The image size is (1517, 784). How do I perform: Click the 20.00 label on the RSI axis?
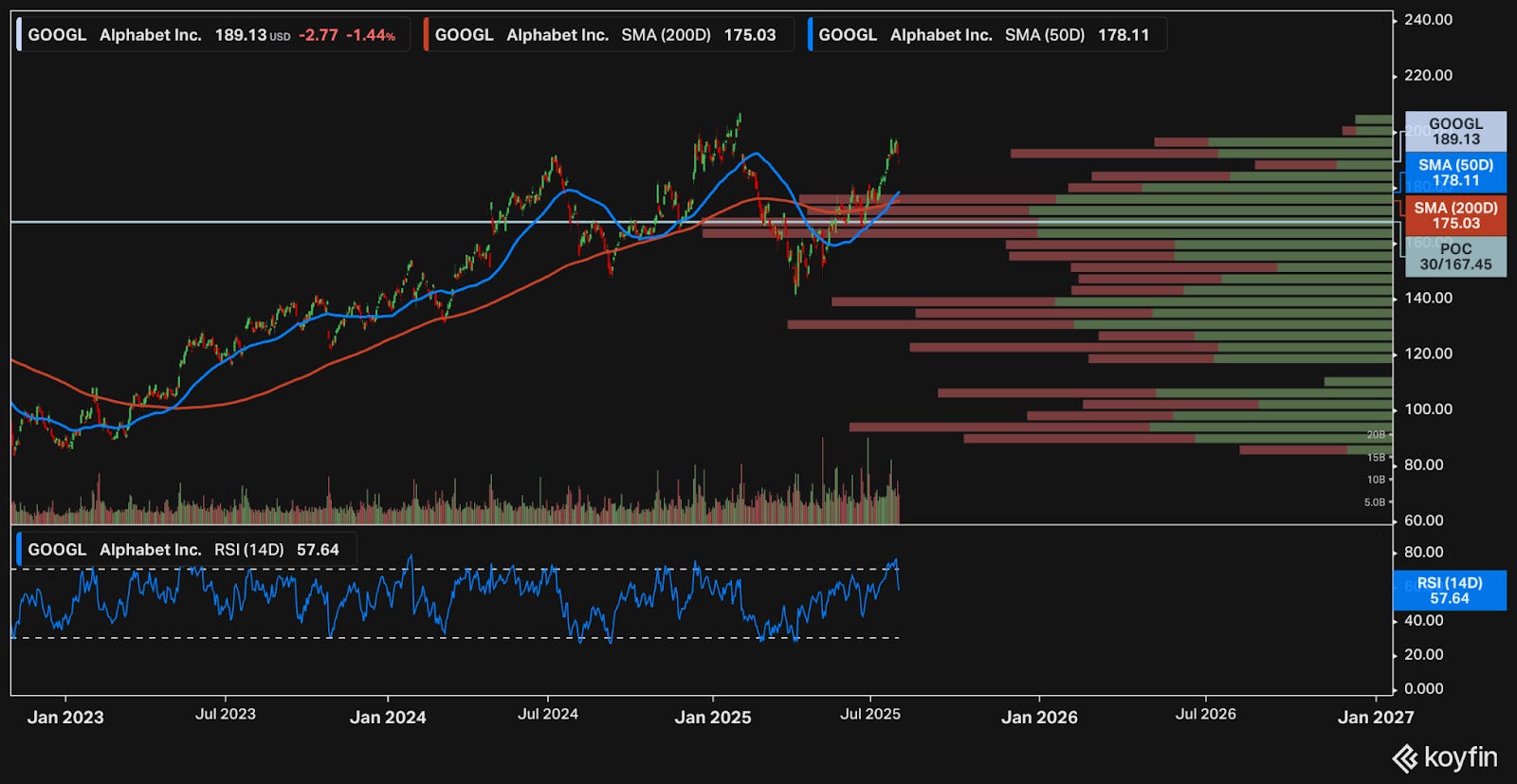coord(1423,654)
